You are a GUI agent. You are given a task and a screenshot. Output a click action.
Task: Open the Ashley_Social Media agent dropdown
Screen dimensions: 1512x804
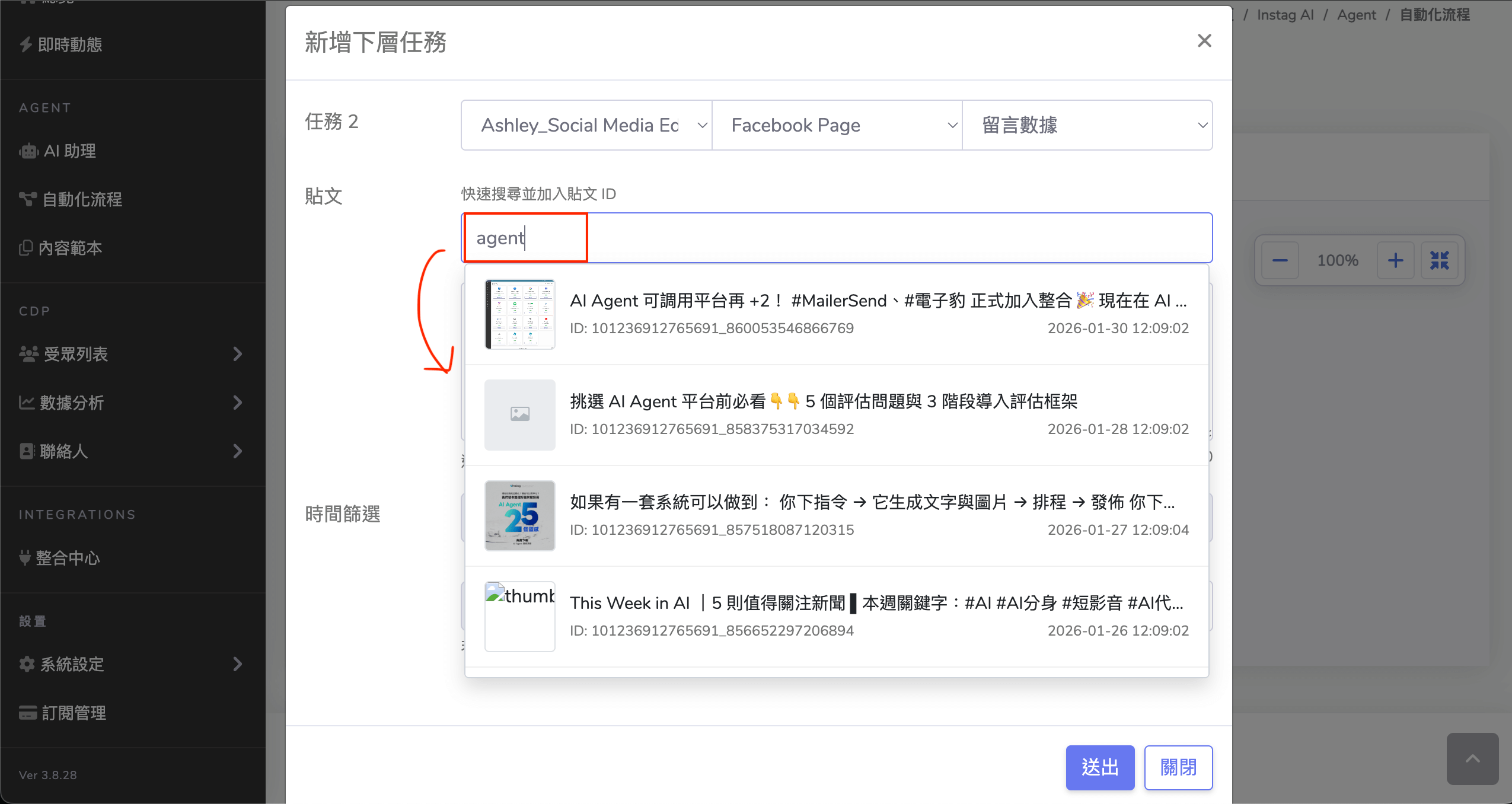point(586,125)
